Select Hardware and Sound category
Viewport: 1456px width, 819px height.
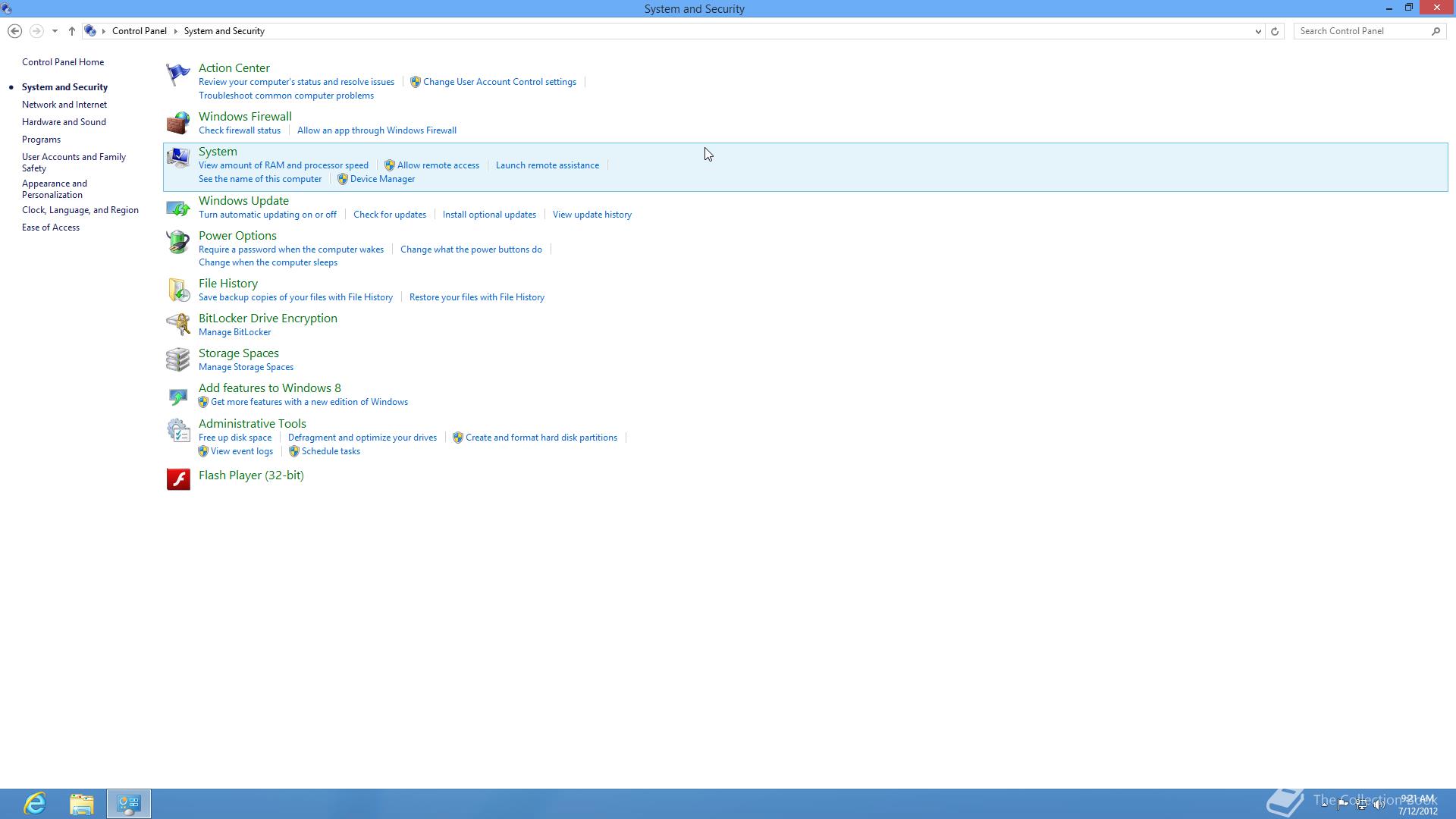point(64,122)
